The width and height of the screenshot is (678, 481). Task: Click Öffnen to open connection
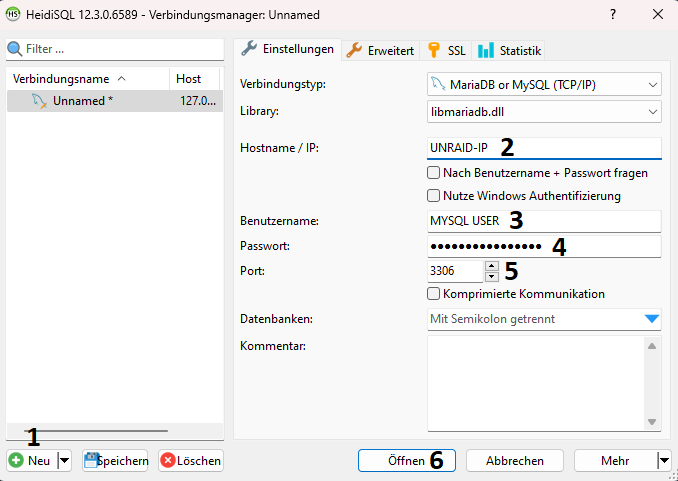[x=407, y=460]
